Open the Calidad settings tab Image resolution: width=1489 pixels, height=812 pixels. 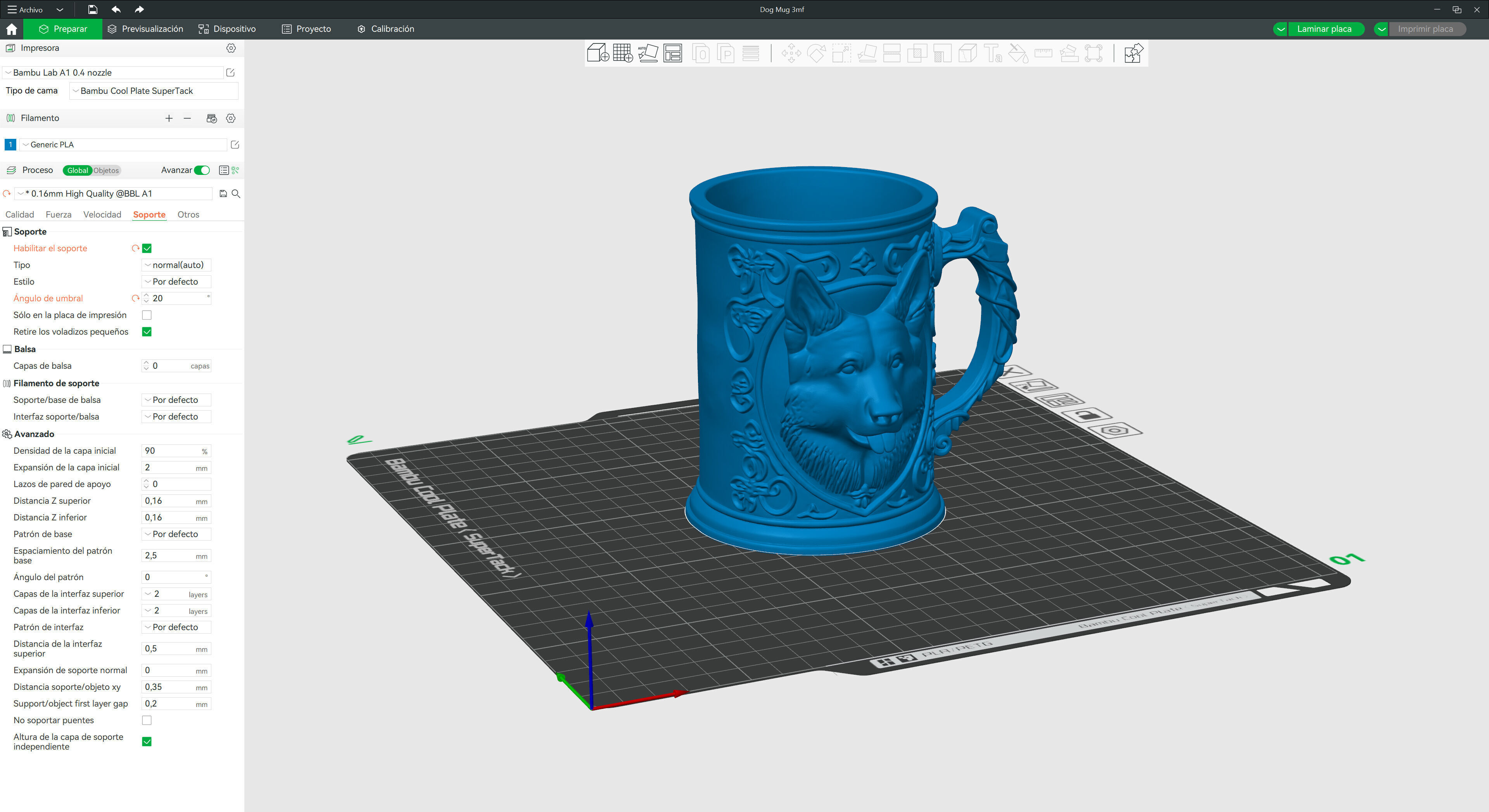pos(20,214)
